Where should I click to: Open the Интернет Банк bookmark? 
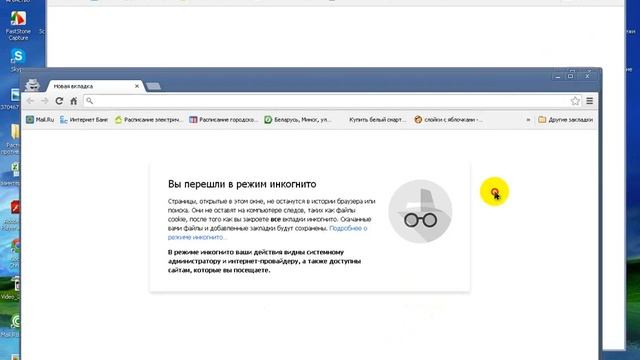(x=84, y=120)
